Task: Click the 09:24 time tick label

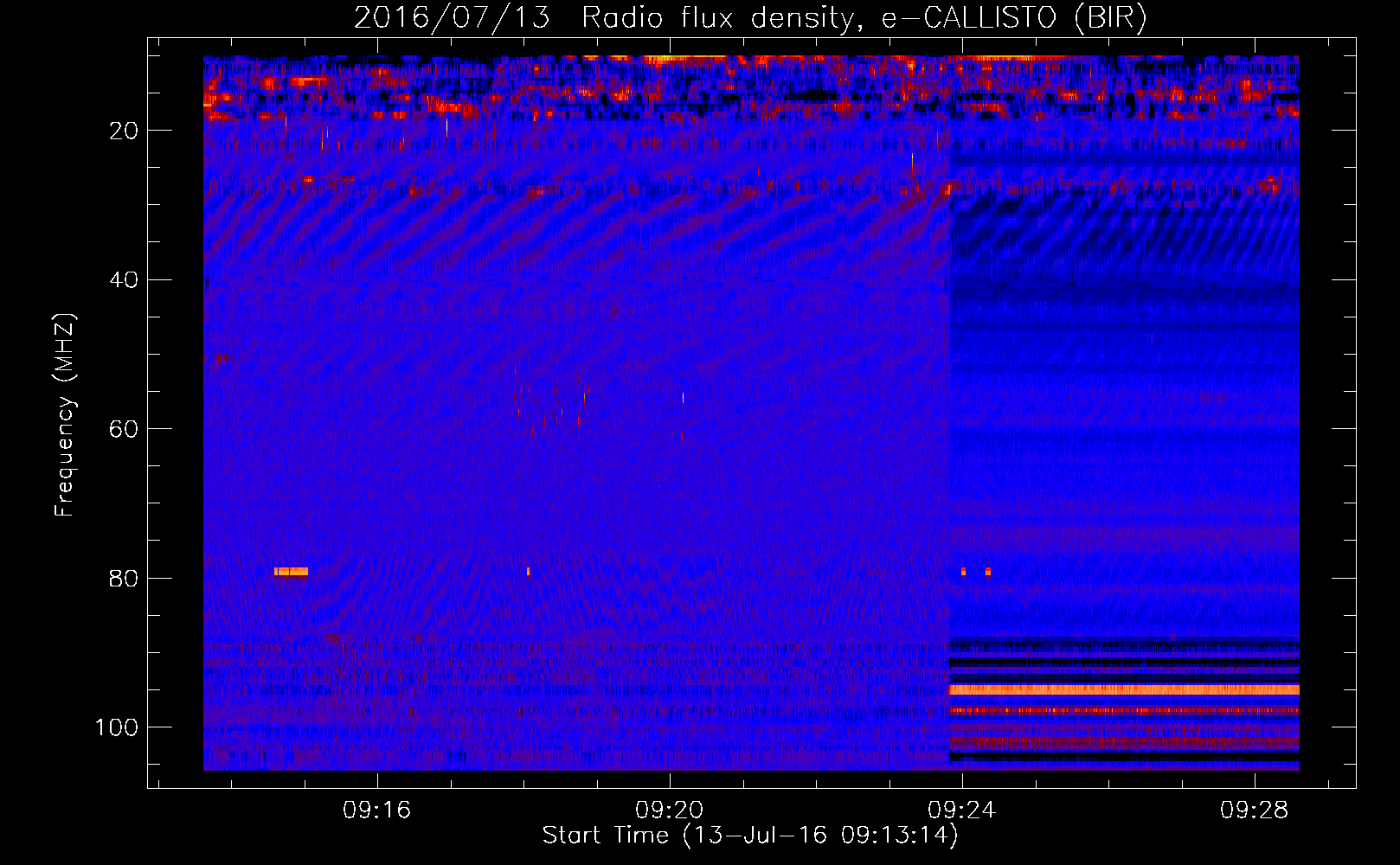Action: pos(961,811)
